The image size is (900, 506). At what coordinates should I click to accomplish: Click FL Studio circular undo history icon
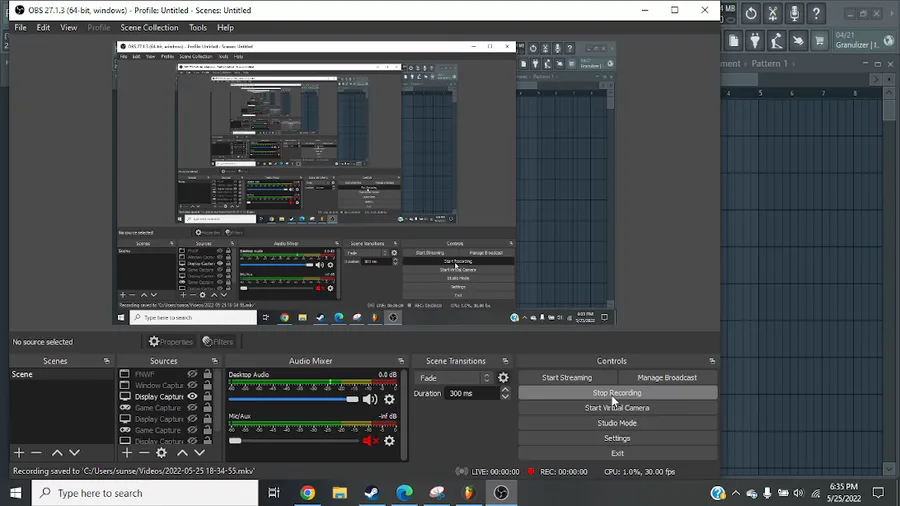751,13
